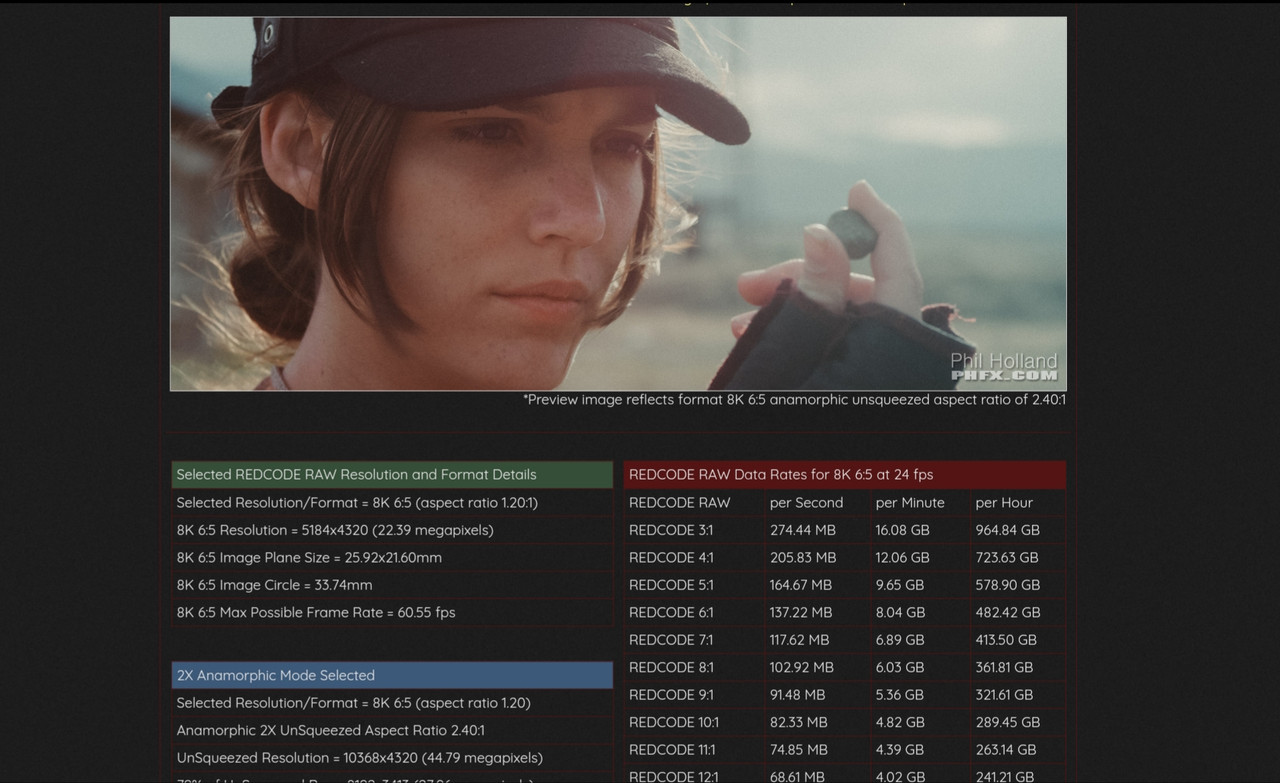Click the 137.22 MB per-second value

pyautogui.click(x=801, y=612)
